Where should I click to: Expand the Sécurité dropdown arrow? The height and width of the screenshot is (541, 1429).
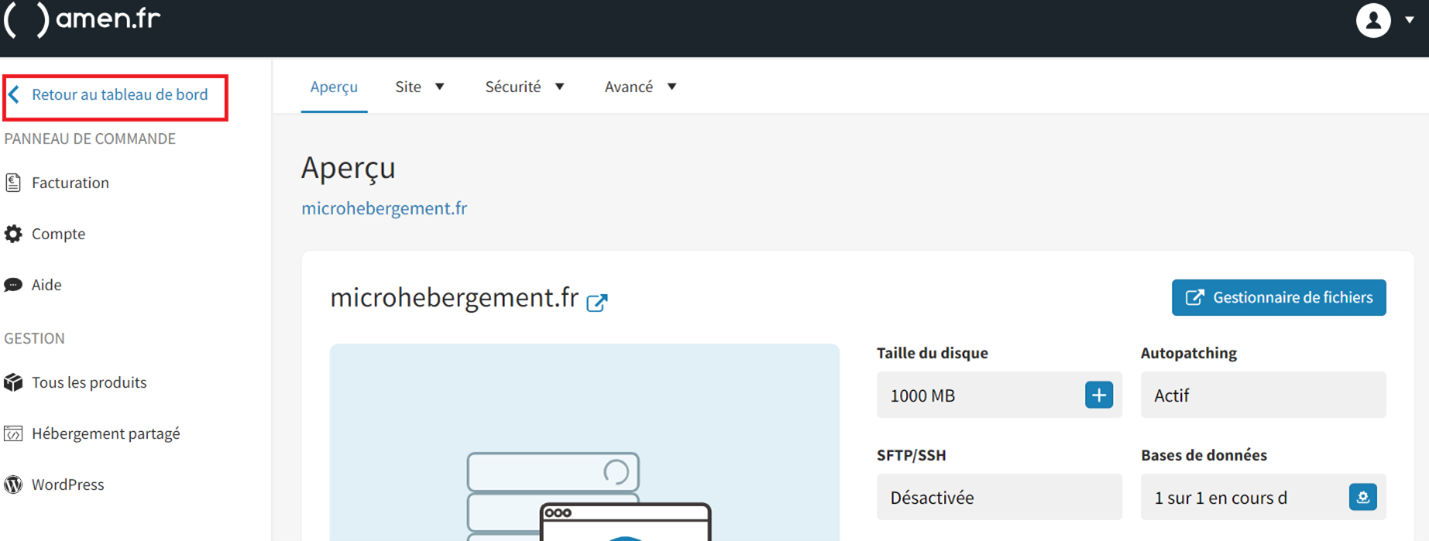point(560,87)
